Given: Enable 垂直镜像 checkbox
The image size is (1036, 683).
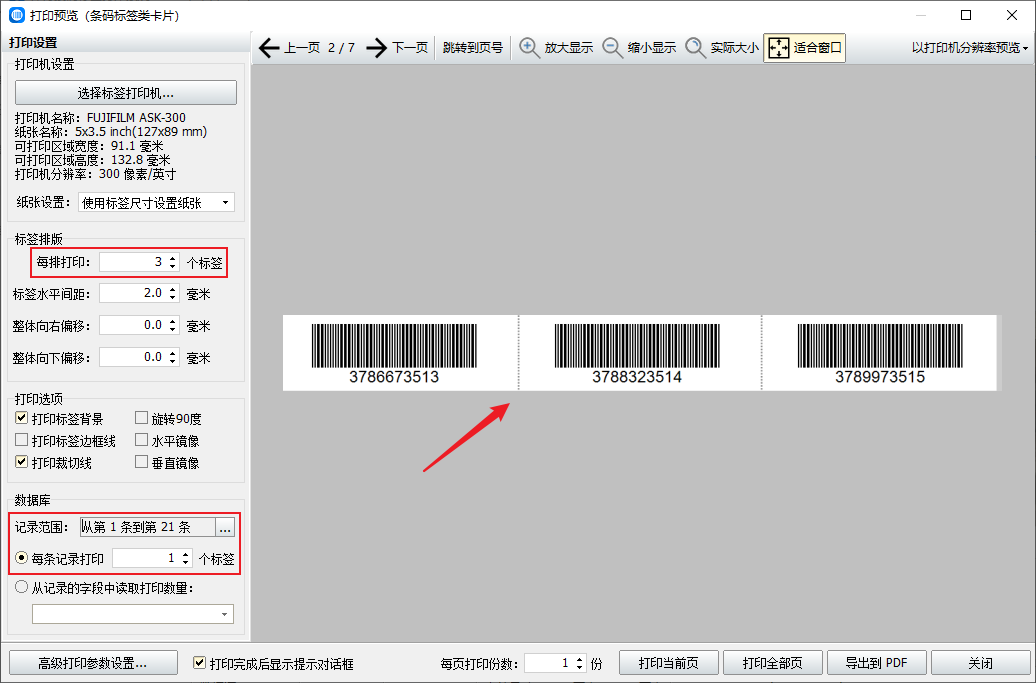Looking at the screenshot, I should coord(141,462).
